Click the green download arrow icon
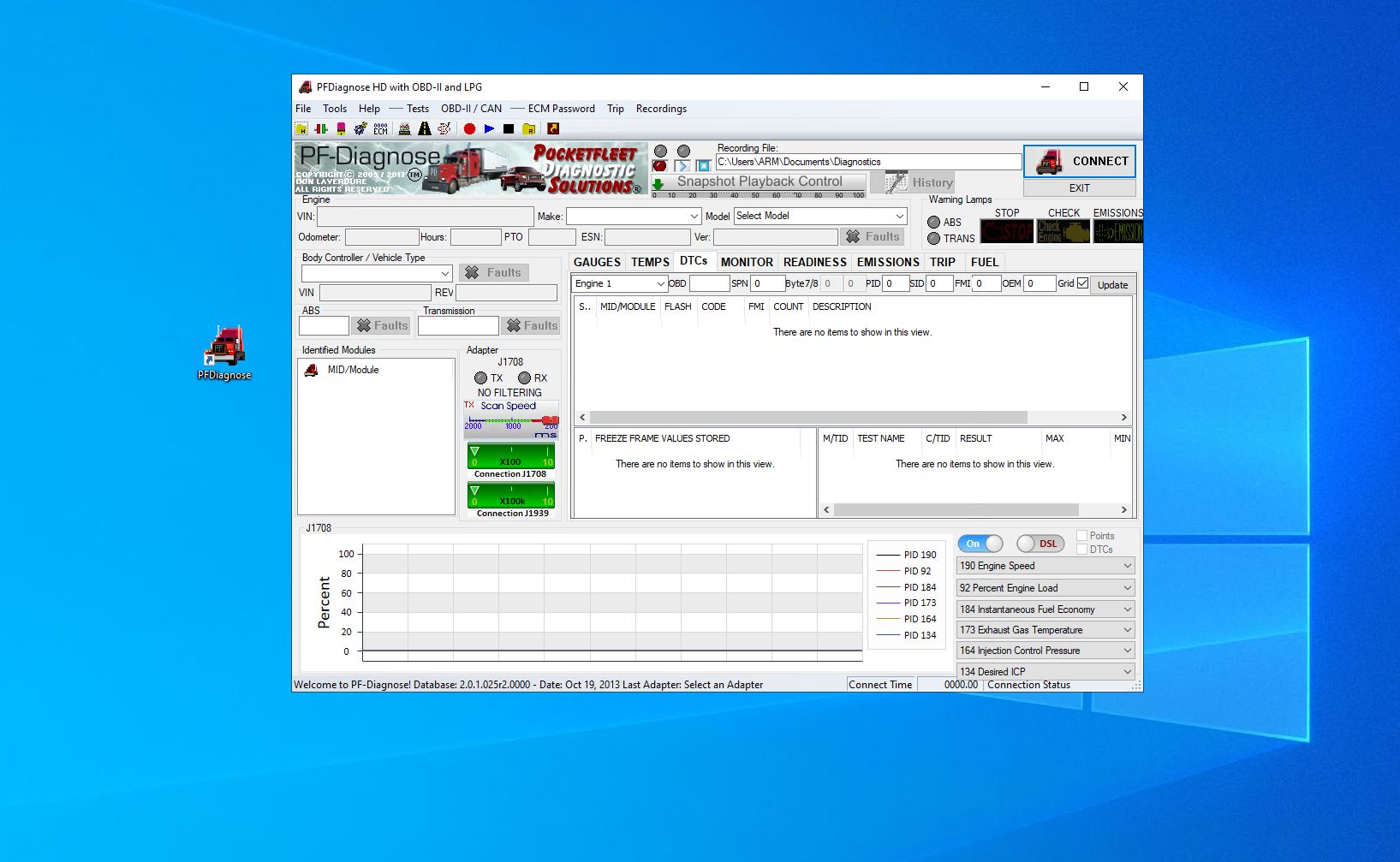This screenshot has height=862, width=1400. point(658,184)
